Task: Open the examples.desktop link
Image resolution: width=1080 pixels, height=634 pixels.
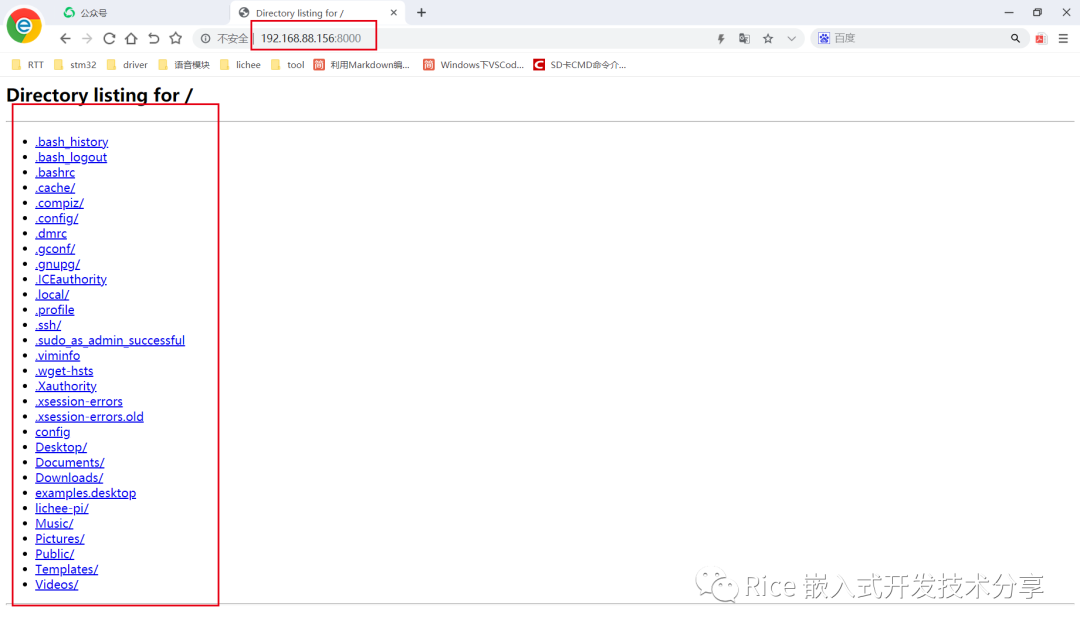Action: 85,493
